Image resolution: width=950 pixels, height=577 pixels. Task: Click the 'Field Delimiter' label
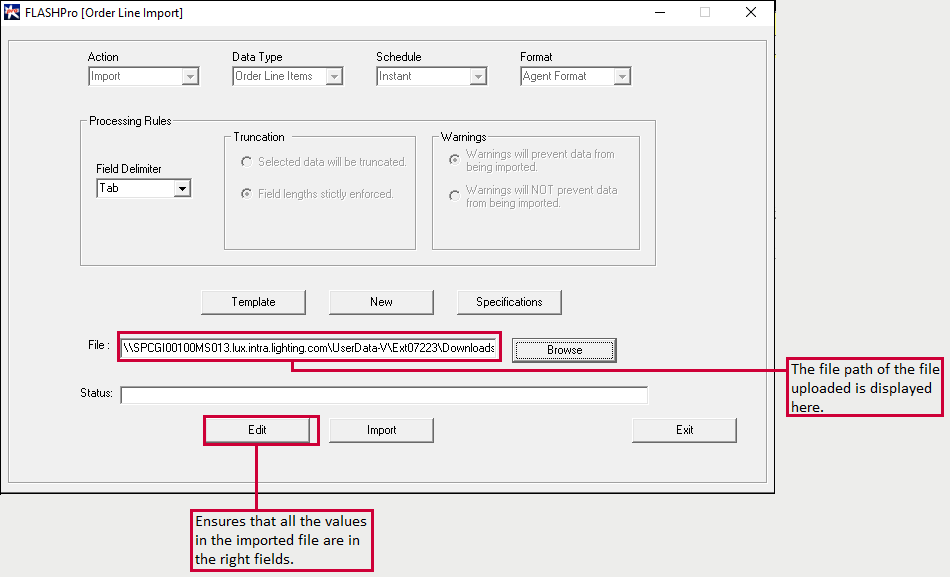pyautogui.click(x=128, y=168)
